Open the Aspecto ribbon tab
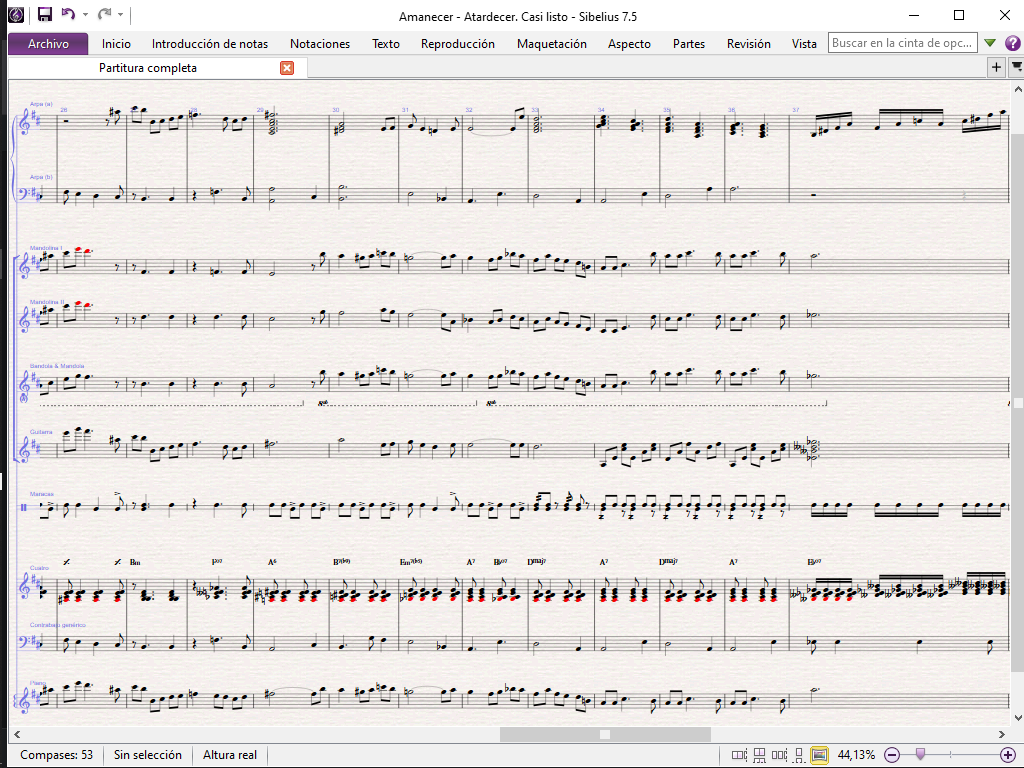Viewport: 1024px width, 768px height. tap(630, 44)
